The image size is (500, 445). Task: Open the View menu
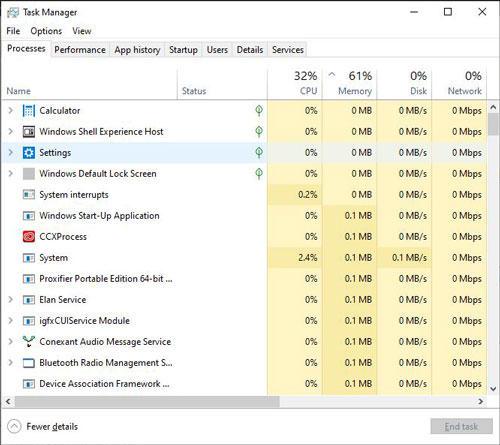[82, 31]
